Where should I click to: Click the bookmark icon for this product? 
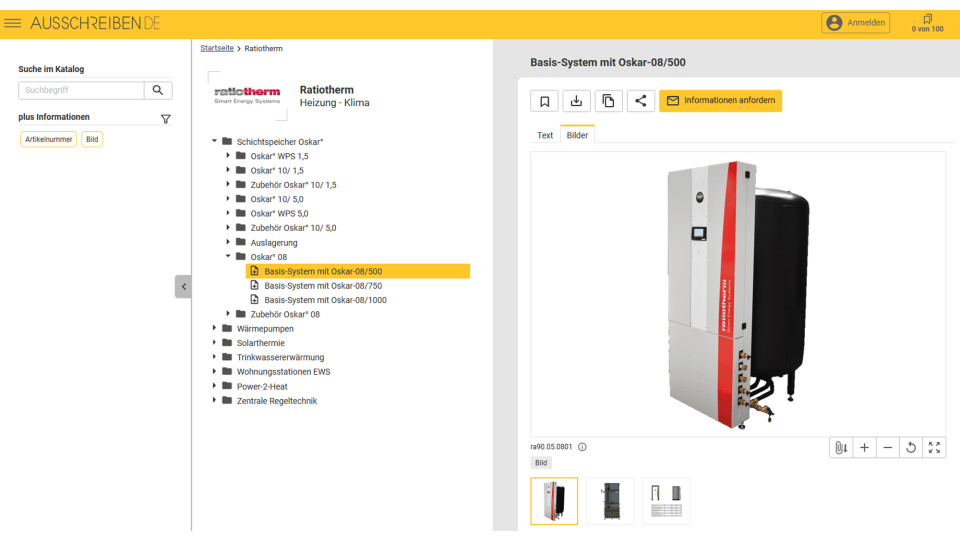point(544,101)
